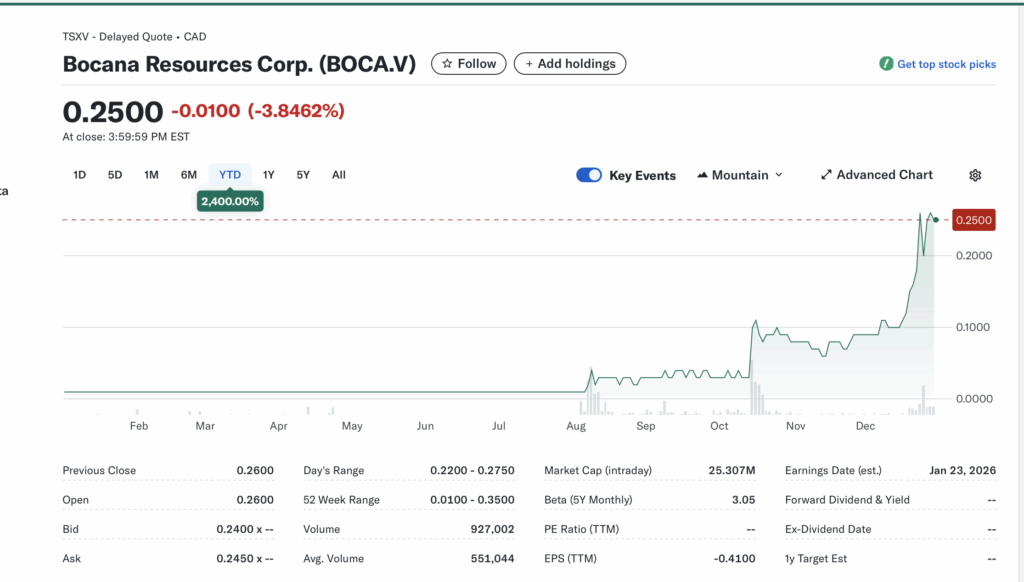Click the red 0.2500 price marker on the chart
This screenshot has height=582, width=1024.
click(972, 220)
